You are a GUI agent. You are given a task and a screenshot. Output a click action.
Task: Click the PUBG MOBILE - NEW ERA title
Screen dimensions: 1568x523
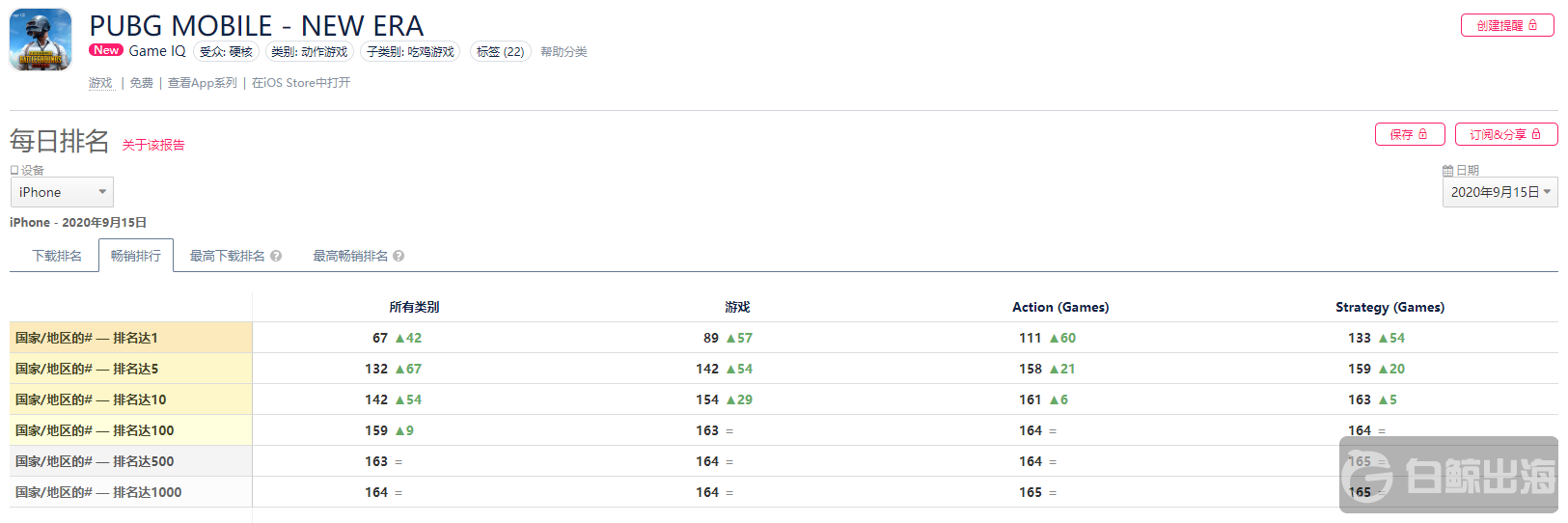tap(257, 26)
